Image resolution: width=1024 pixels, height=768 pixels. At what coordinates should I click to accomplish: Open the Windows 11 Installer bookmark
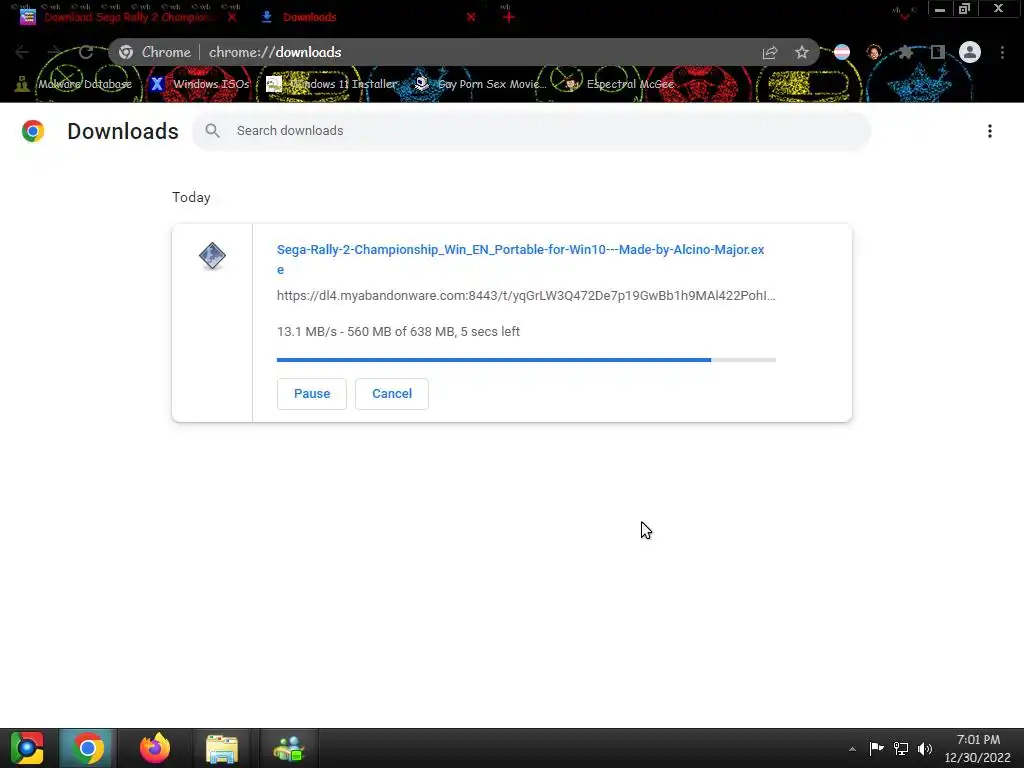(x=331, y=84)
